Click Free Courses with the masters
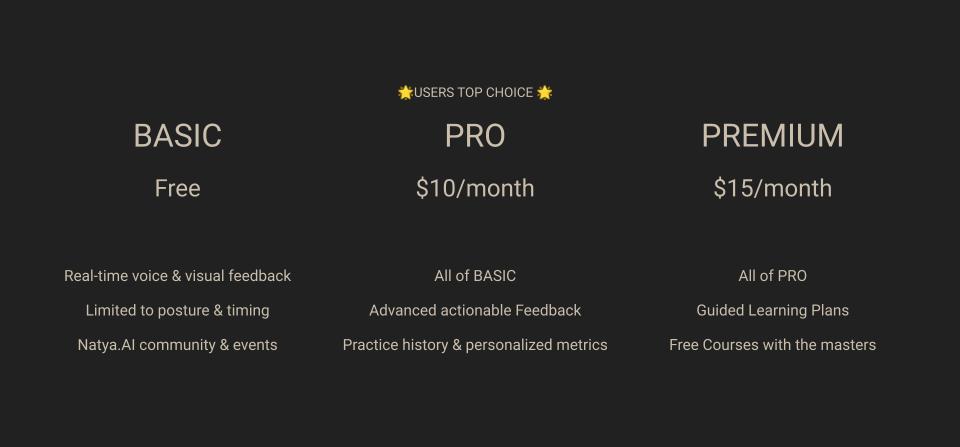Viewport: 960px width, 447px height. [773, 345]
